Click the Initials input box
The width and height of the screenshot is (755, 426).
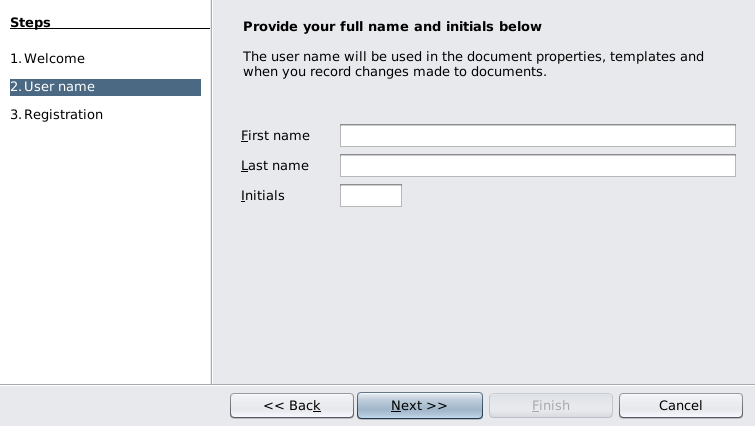click(370, 196)
